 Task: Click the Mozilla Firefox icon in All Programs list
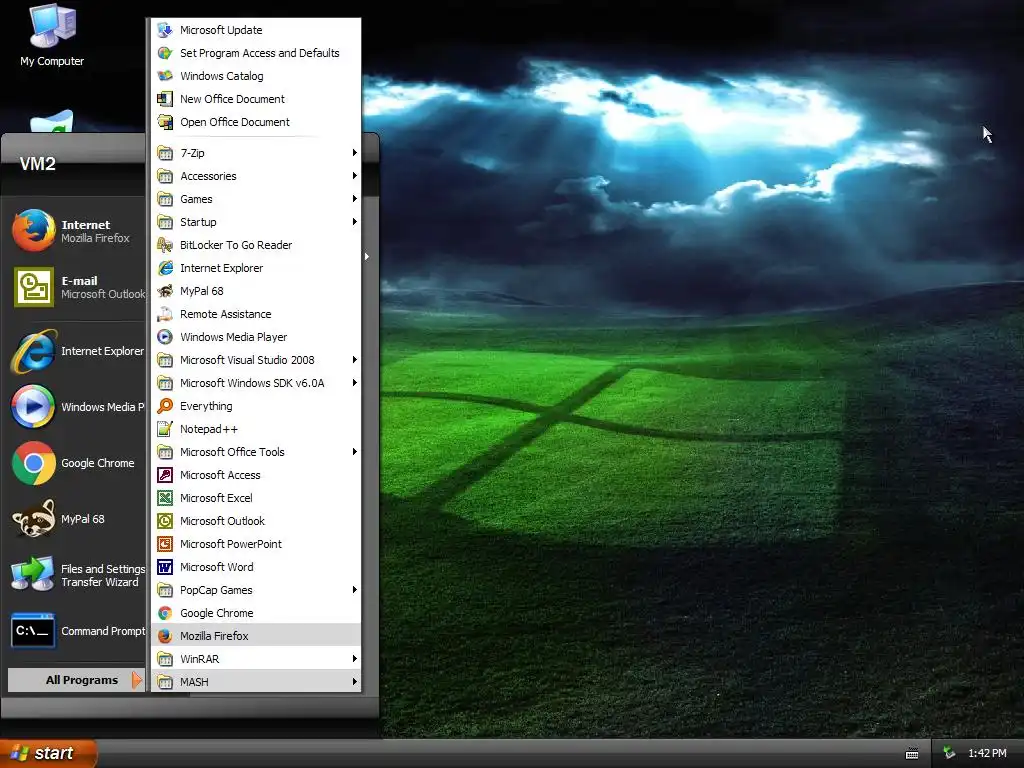click(x=165, y=636)
